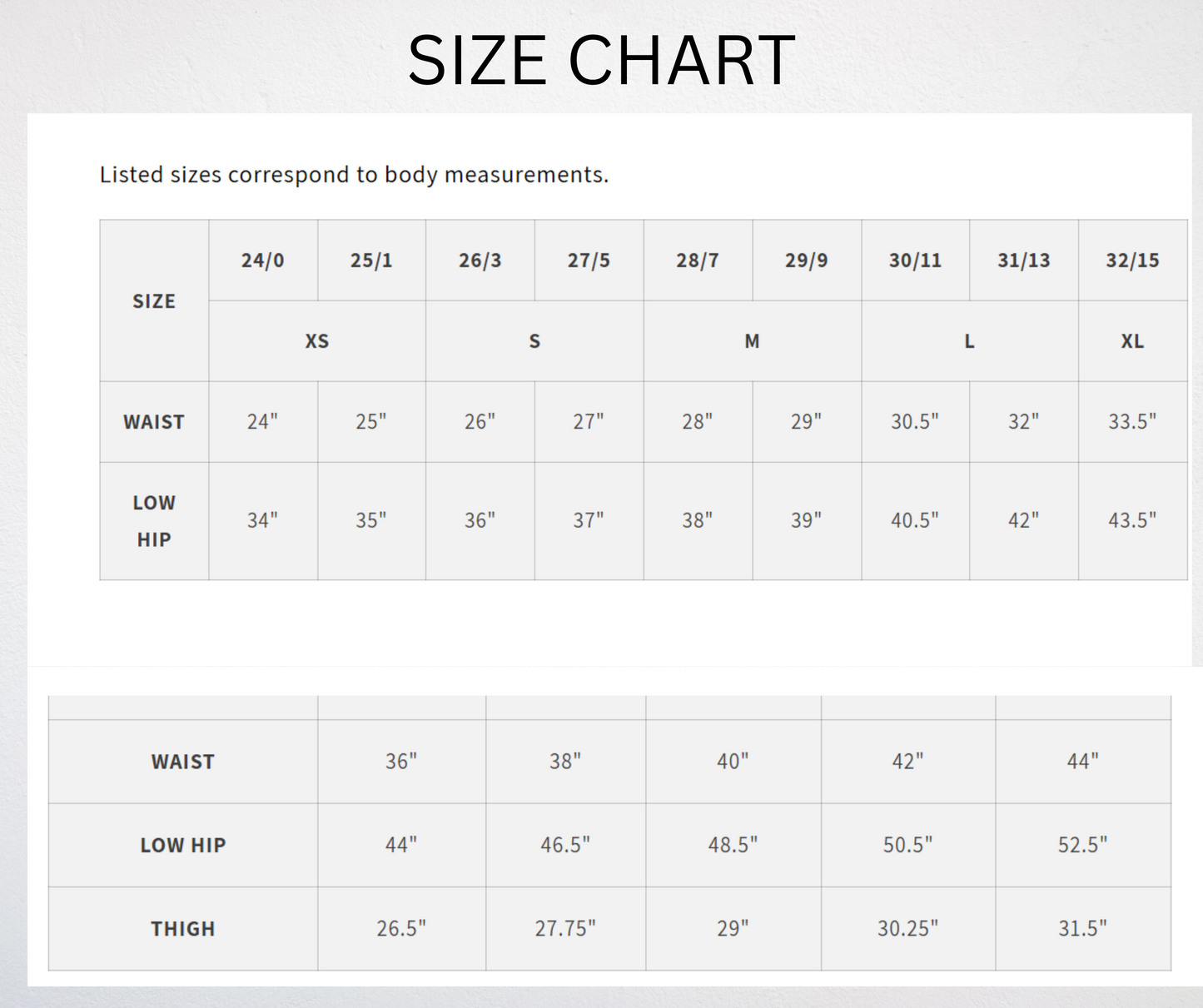
Task: Select the 27" waist cell under 27/5
Action: point(589,422)
